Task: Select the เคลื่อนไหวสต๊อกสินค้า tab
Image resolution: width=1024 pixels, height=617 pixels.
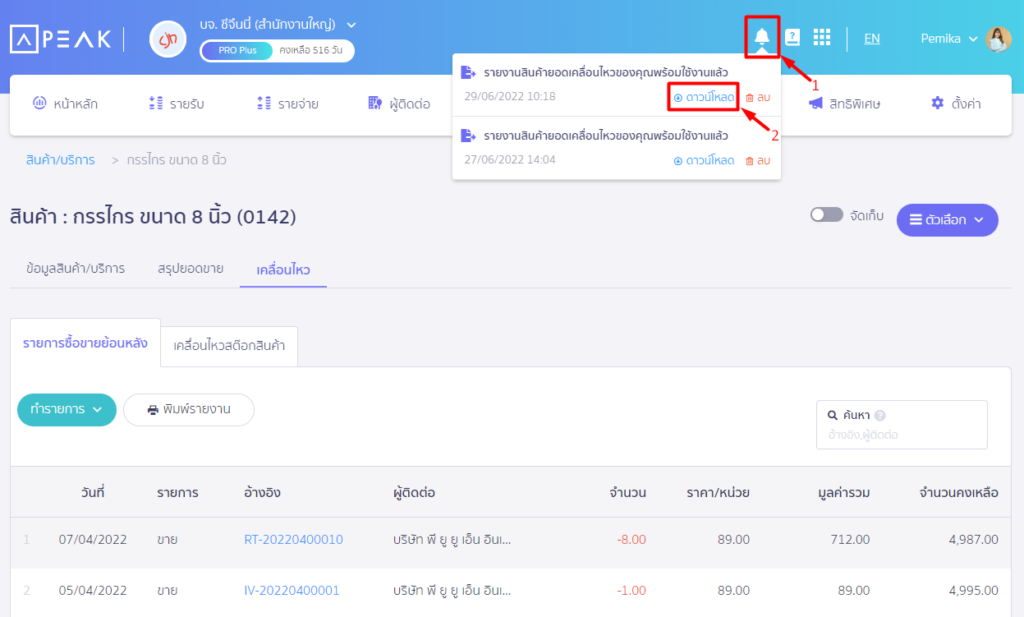Action: (229, 345)
